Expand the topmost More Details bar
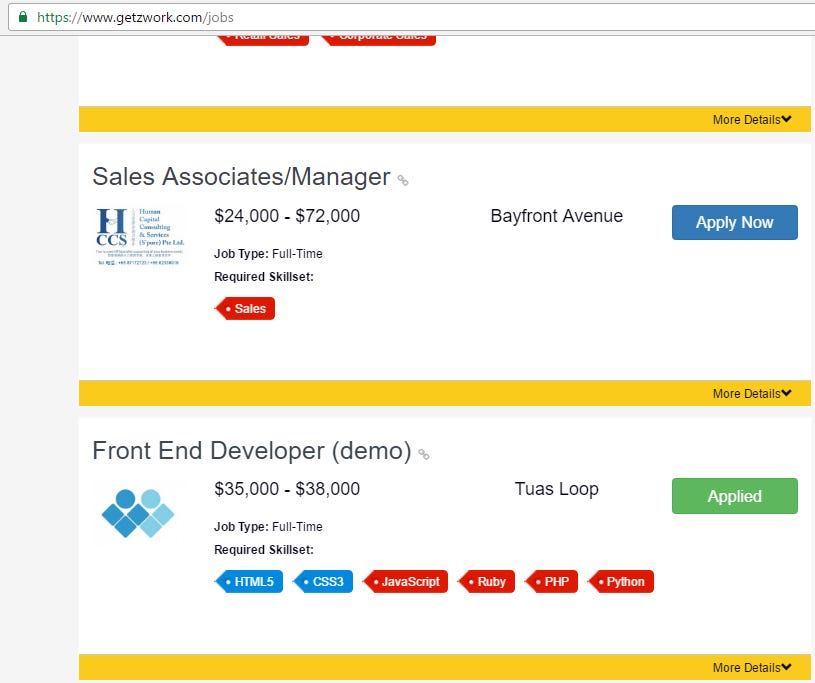815x683 pixels. [751, 120]
